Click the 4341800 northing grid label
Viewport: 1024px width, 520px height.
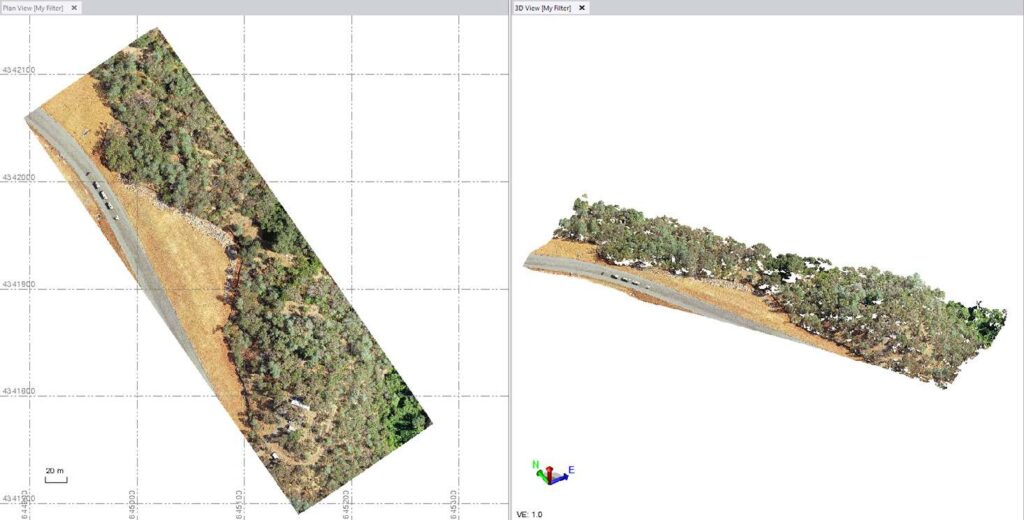18,391
